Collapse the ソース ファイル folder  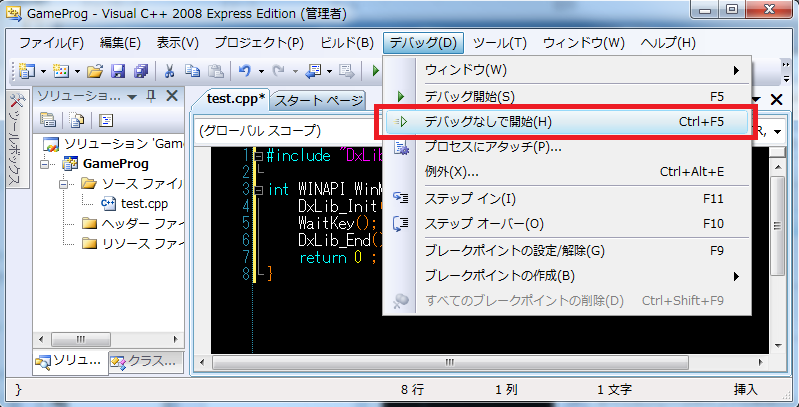pos(64,184)
